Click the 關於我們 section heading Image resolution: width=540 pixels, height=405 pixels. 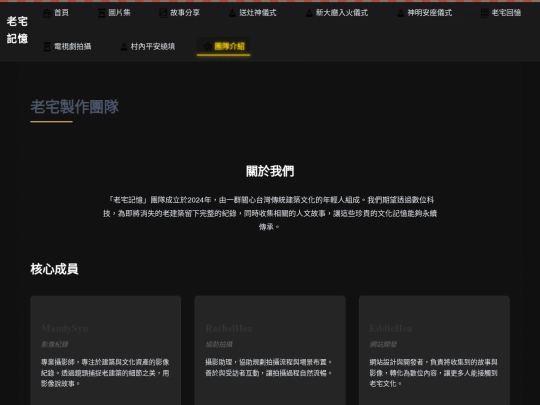coord(270,171)
